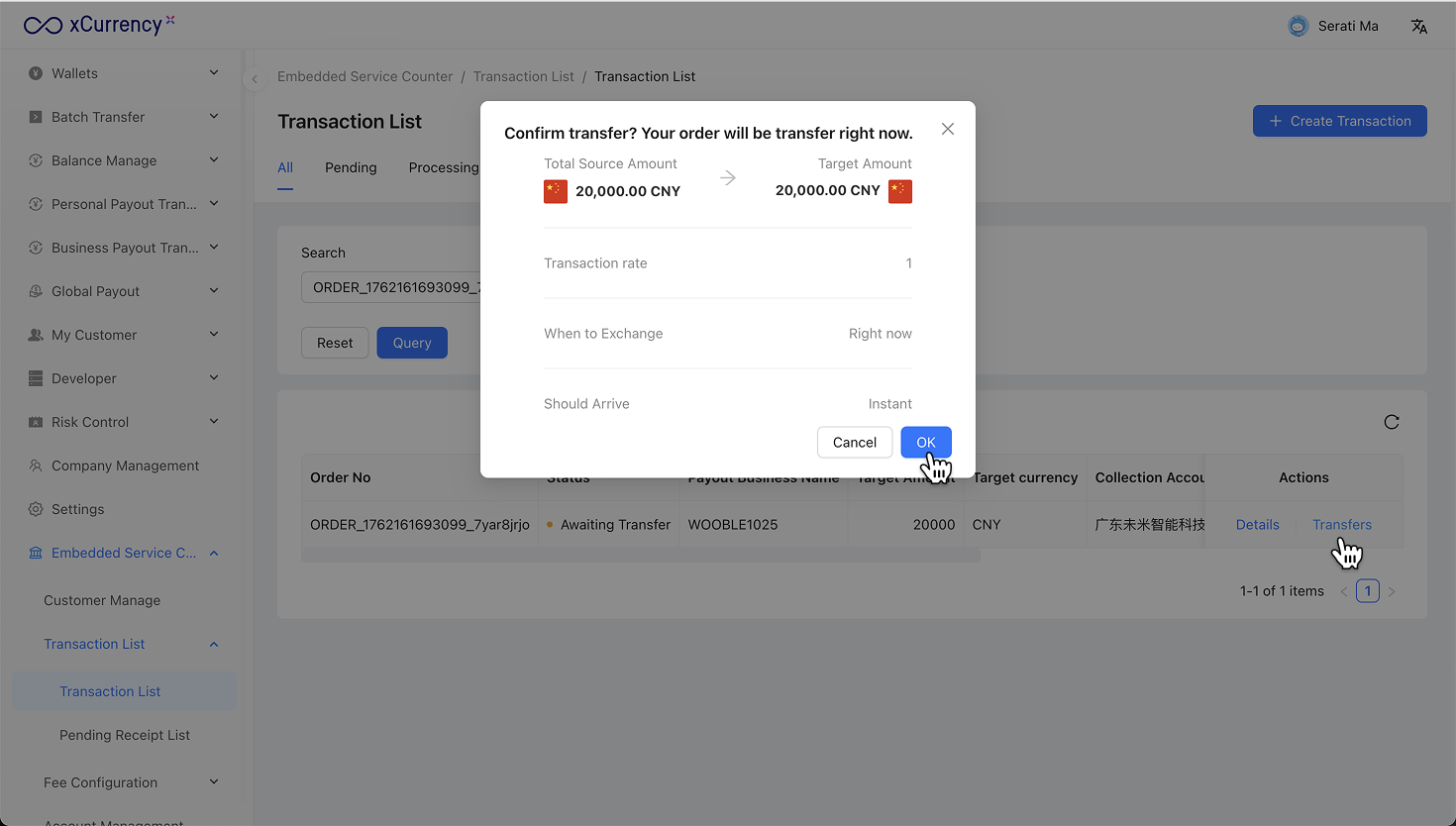Click the Wallets sidebar icon
Screen dimensions: 1456x826
click(36, 73)
